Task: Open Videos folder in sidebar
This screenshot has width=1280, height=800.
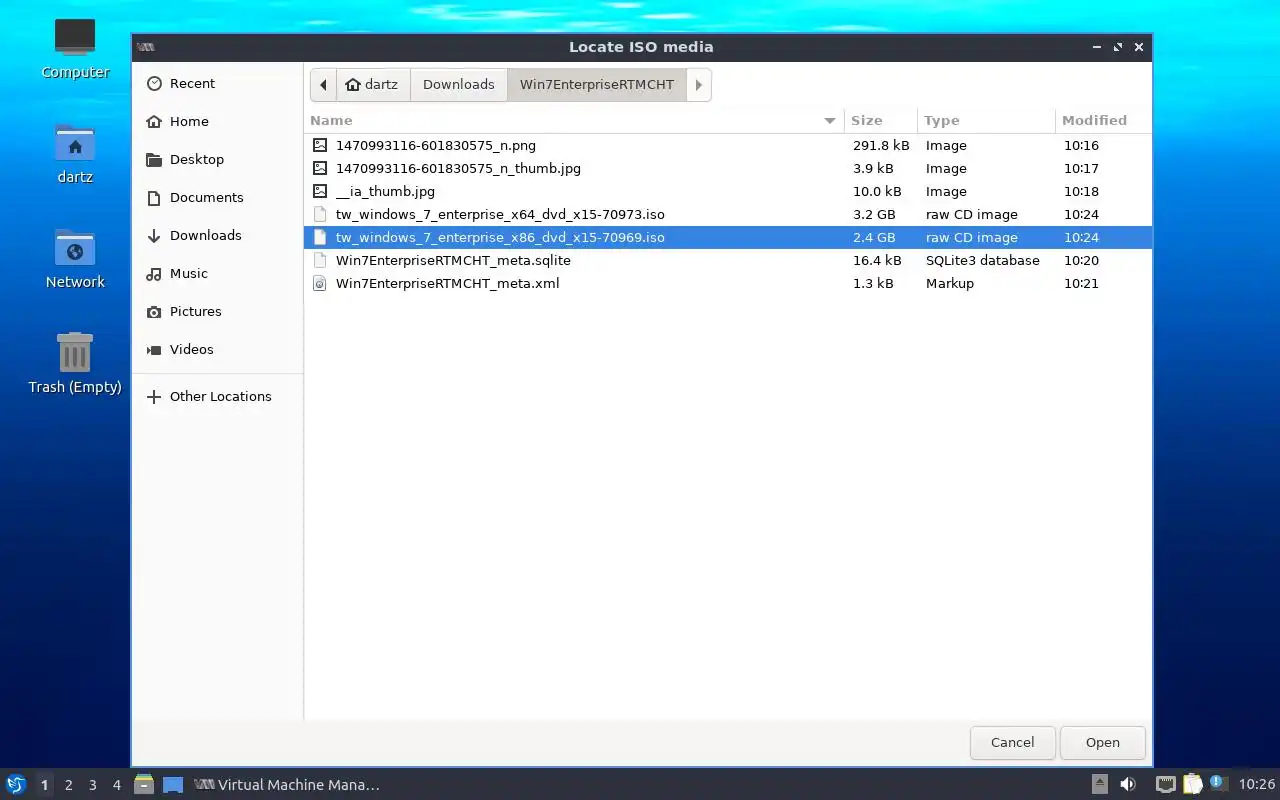Action: click(x=217, y=350)
